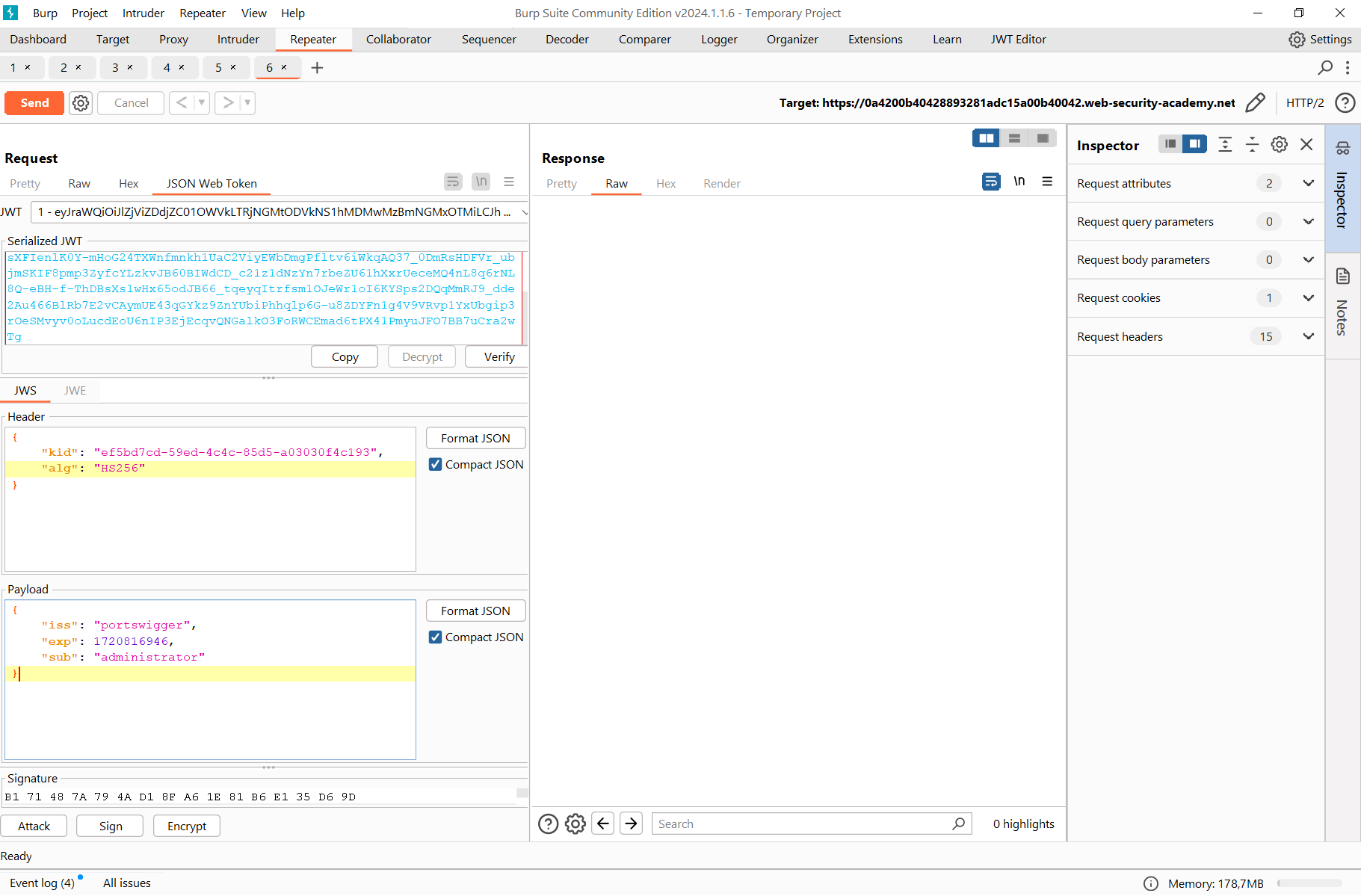Format JSON in Header section

pyautogui.click(x=475, y=438)
